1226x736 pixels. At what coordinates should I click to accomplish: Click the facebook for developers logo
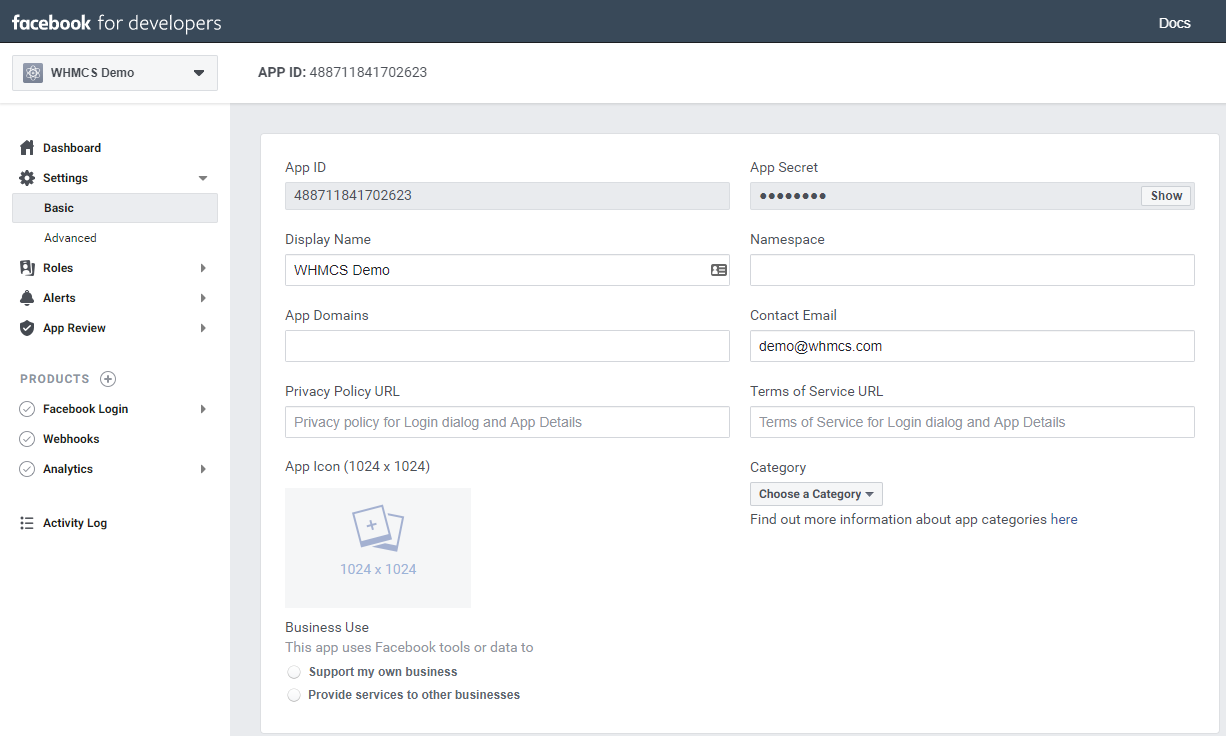(117, 22)
